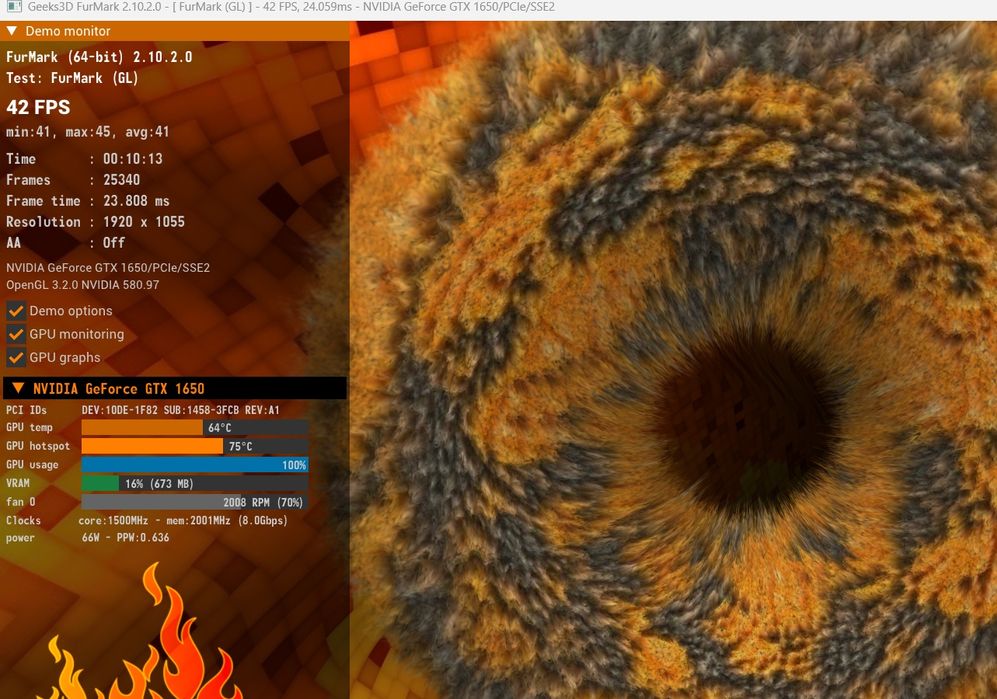Disable the GPU monitoring checkbox
The width and height of the screenshot is (997, 699).
16,334
